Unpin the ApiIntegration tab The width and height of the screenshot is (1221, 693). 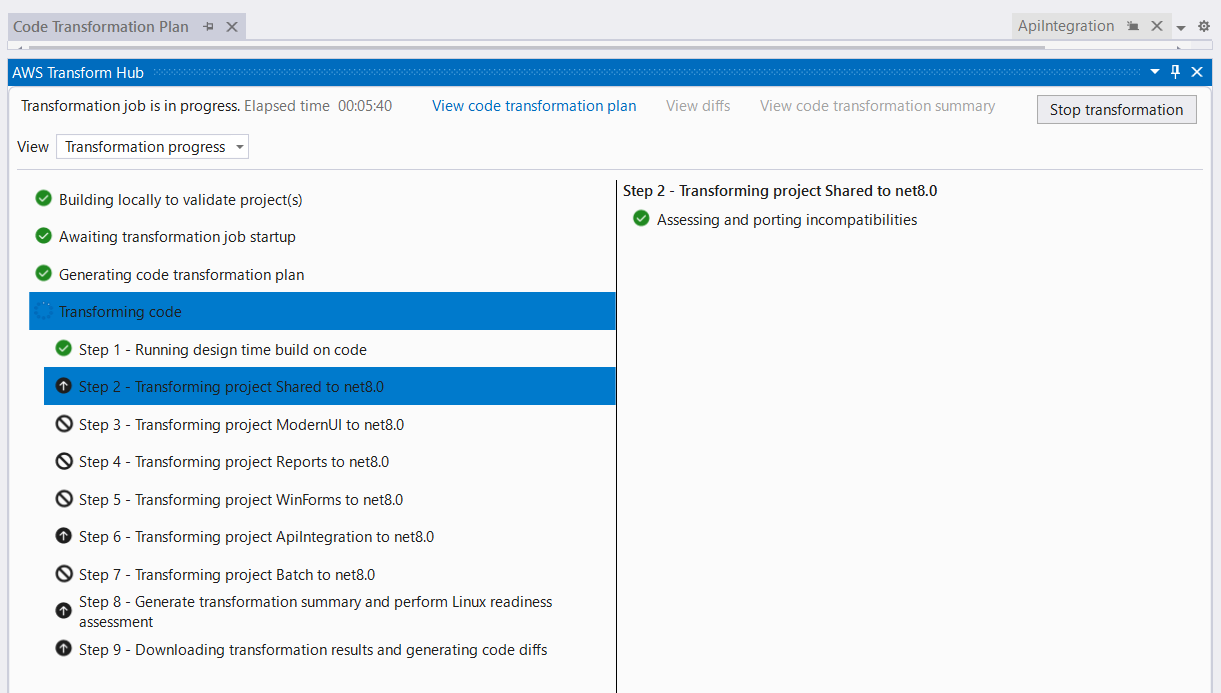[1133, 26]
